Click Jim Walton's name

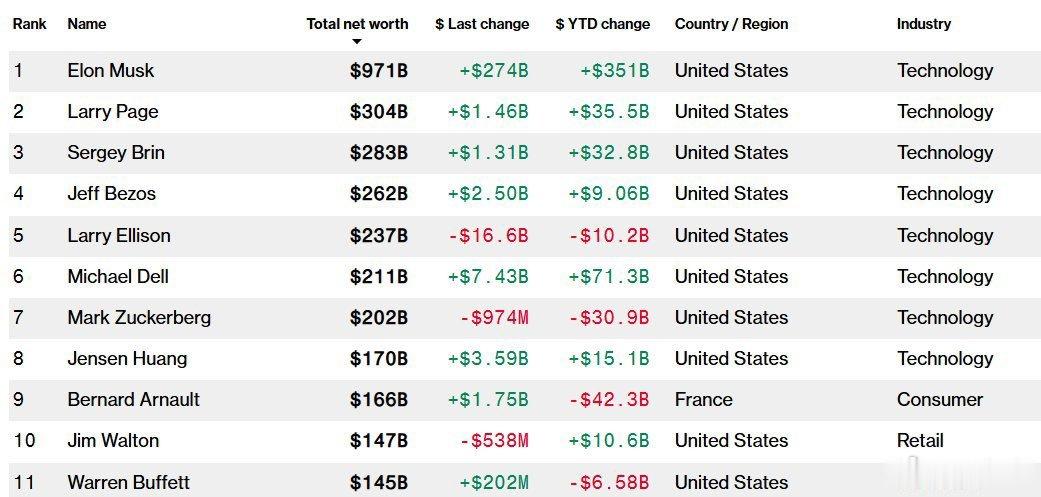(113, 441)
